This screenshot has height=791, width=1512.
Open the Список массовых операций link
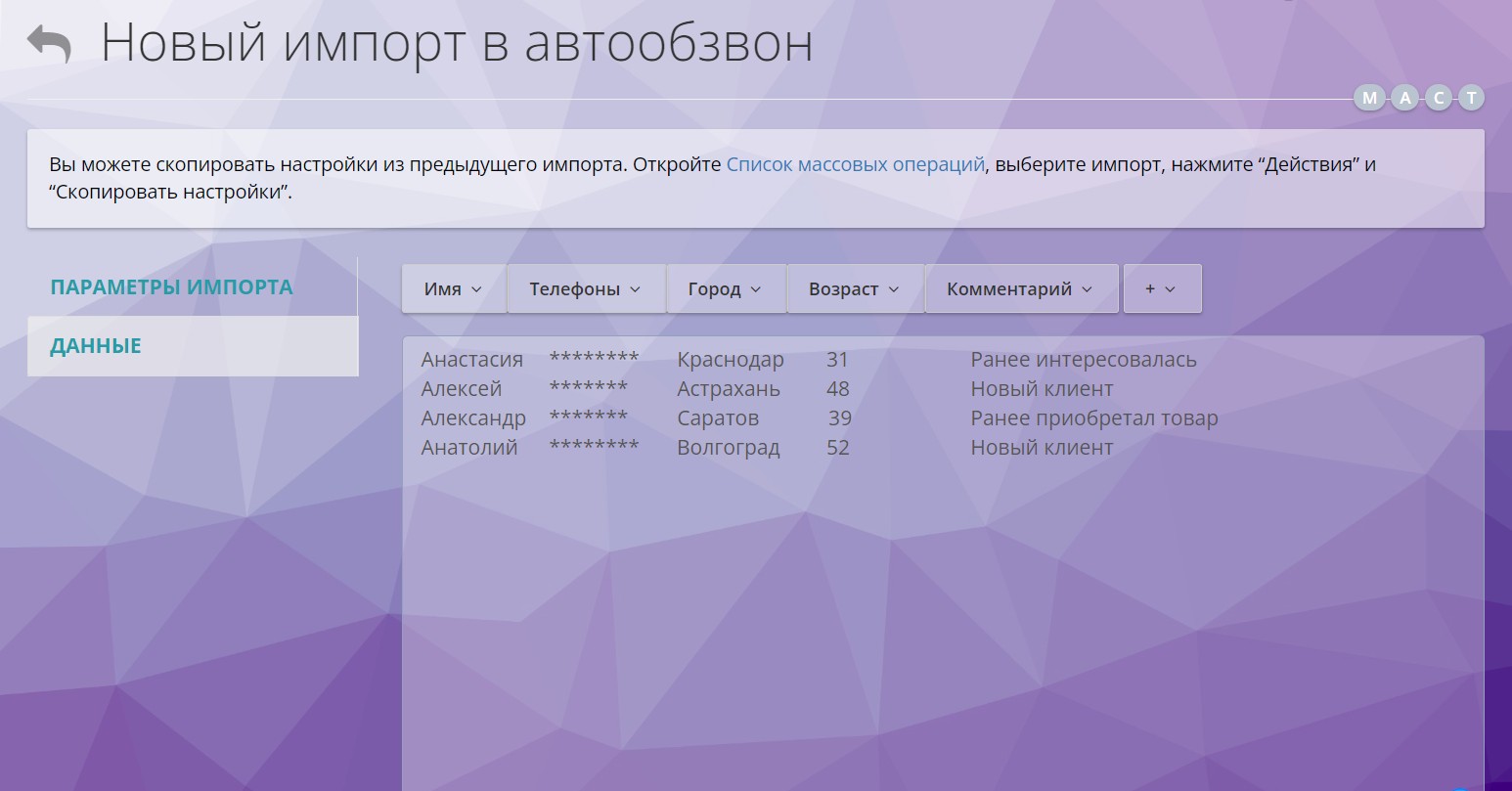coord(856,164)
